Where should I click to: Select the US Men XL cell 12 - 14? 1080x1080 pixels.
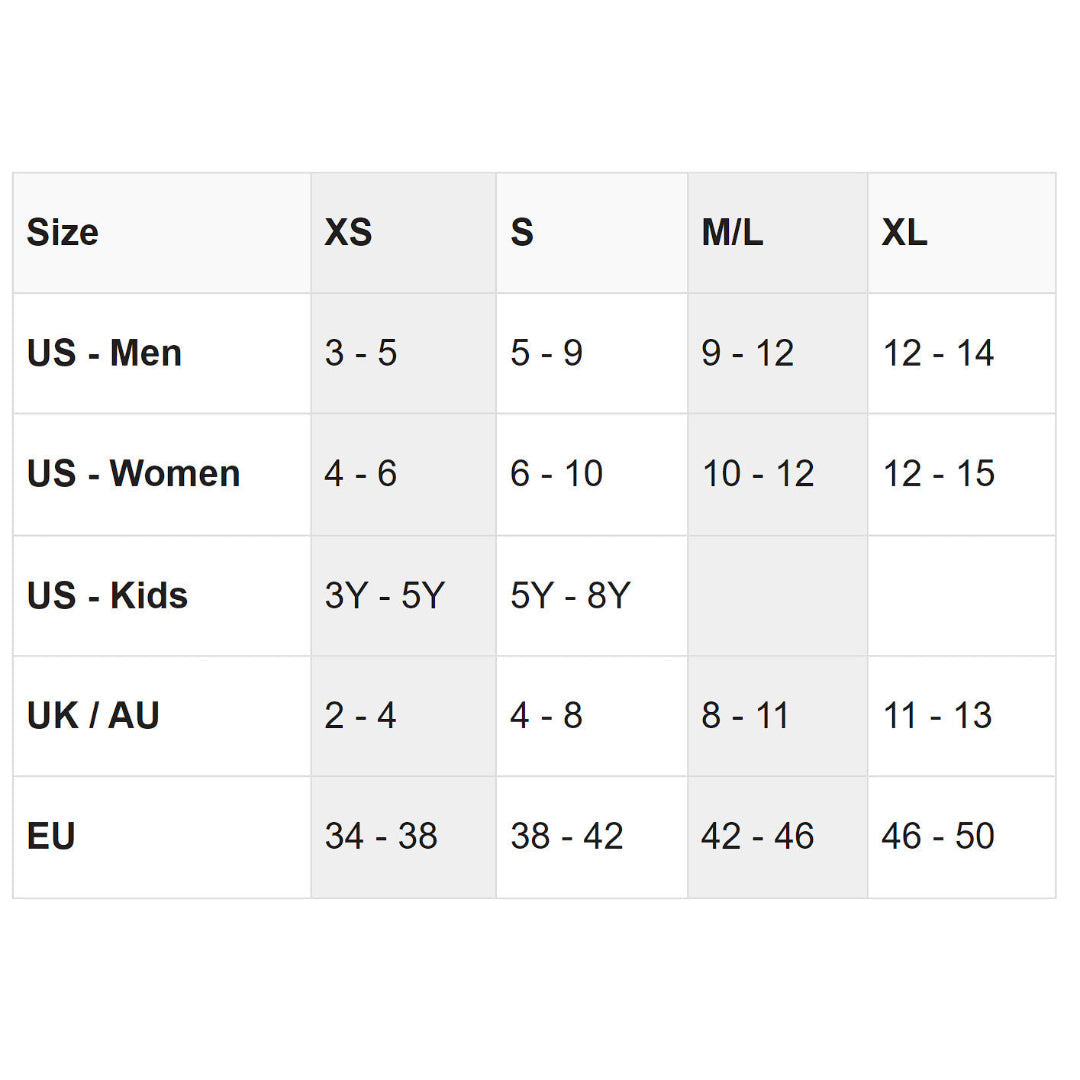point(937,353)
